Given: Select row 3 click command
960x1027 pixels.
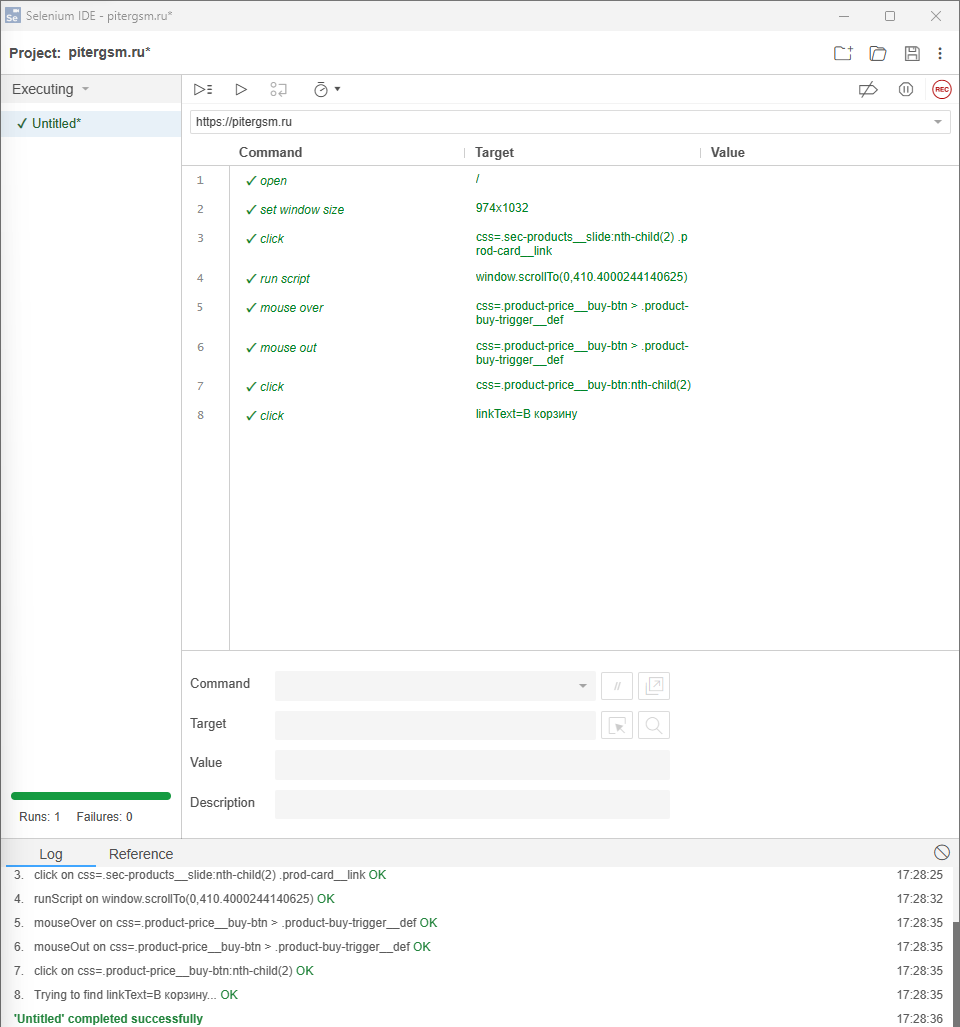Looking at the screenshot, I should click(570, 244).
